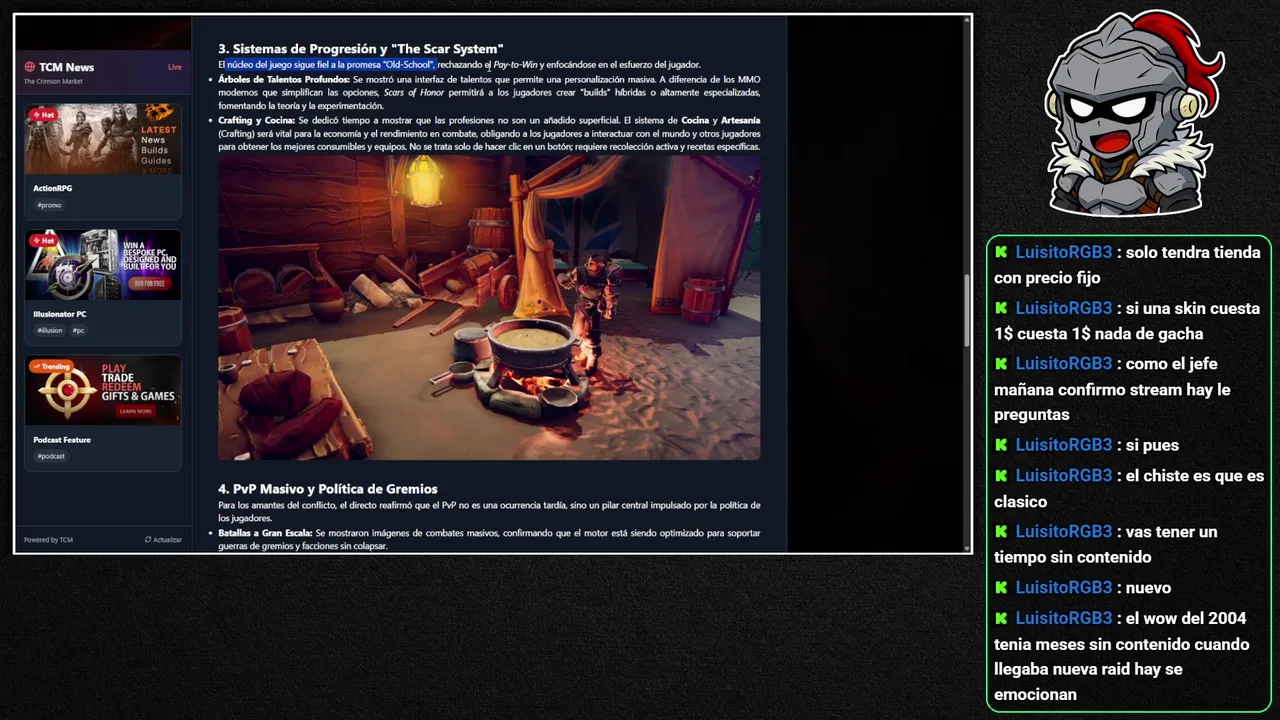Open the Podcast Feature banner image
This screenshot has height=720, width=1280.
(x=103, y=390)
